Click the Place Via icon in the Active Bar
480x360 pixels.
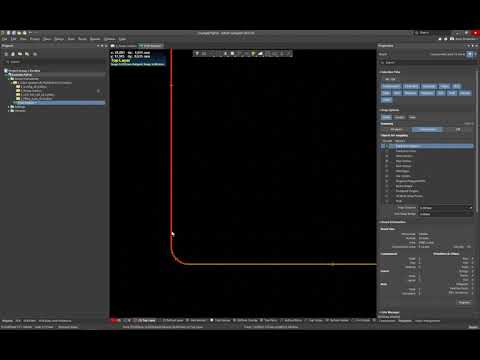(253, 53)
